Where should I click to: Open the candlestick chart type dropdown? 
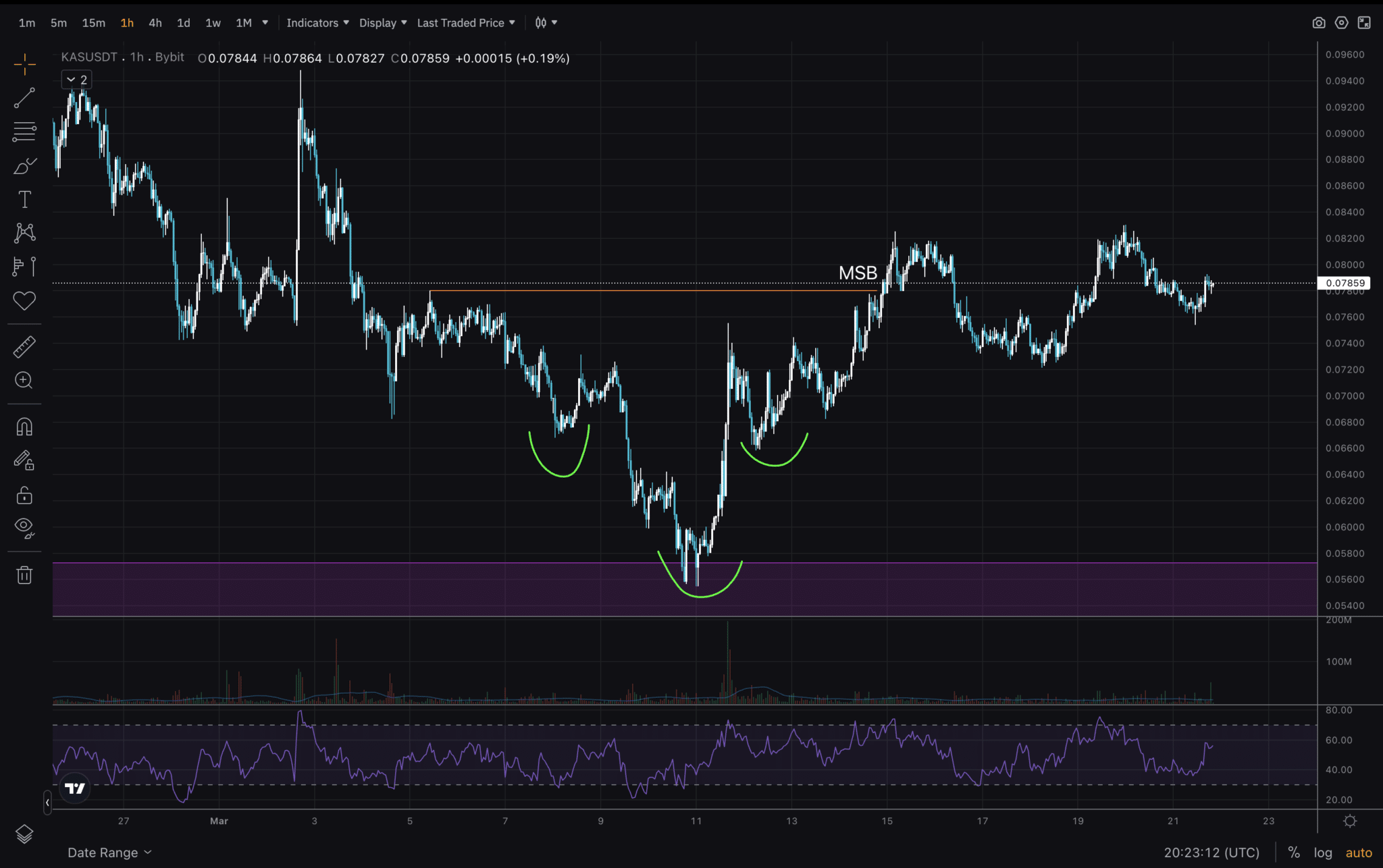(x=546, y=23)
